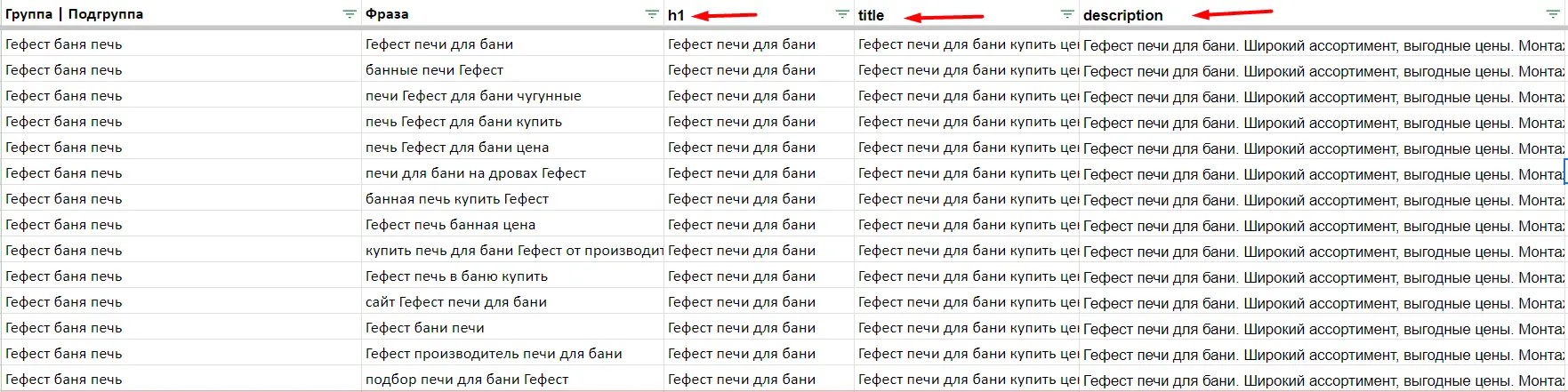Select cell 'Гефест производитель печи для бани'
This screenshot has height=392, width=1568.
click(494, 354)
